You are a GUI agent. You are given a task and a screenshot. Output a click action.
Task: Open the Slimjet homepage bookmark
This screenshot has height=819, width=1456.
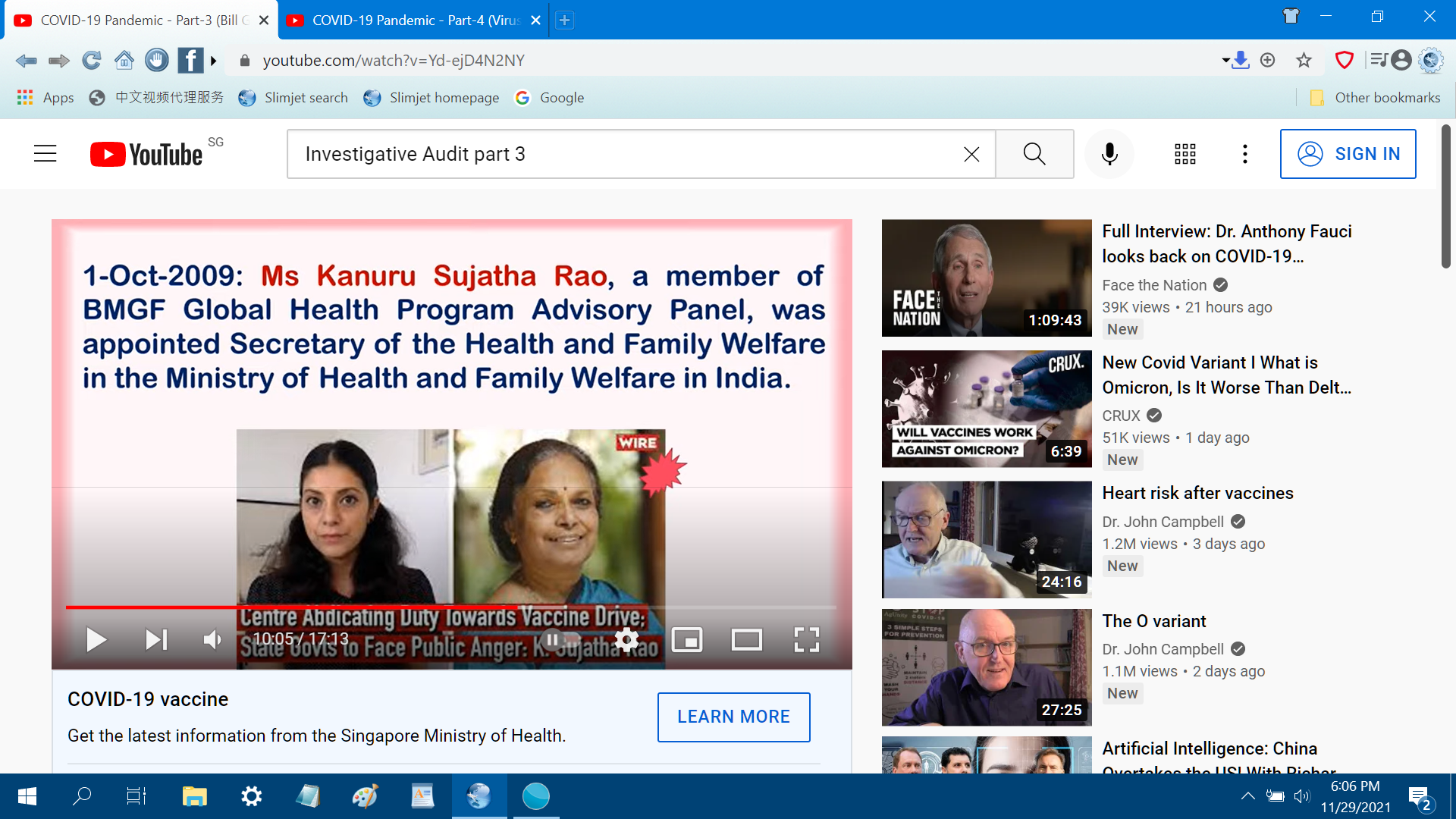[431, 98]
